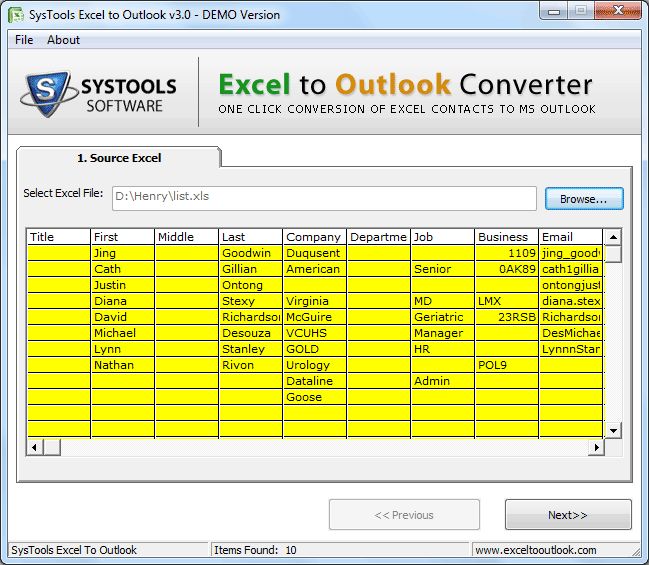
Task: Open the About menu
Action: (x=63, y=40)
